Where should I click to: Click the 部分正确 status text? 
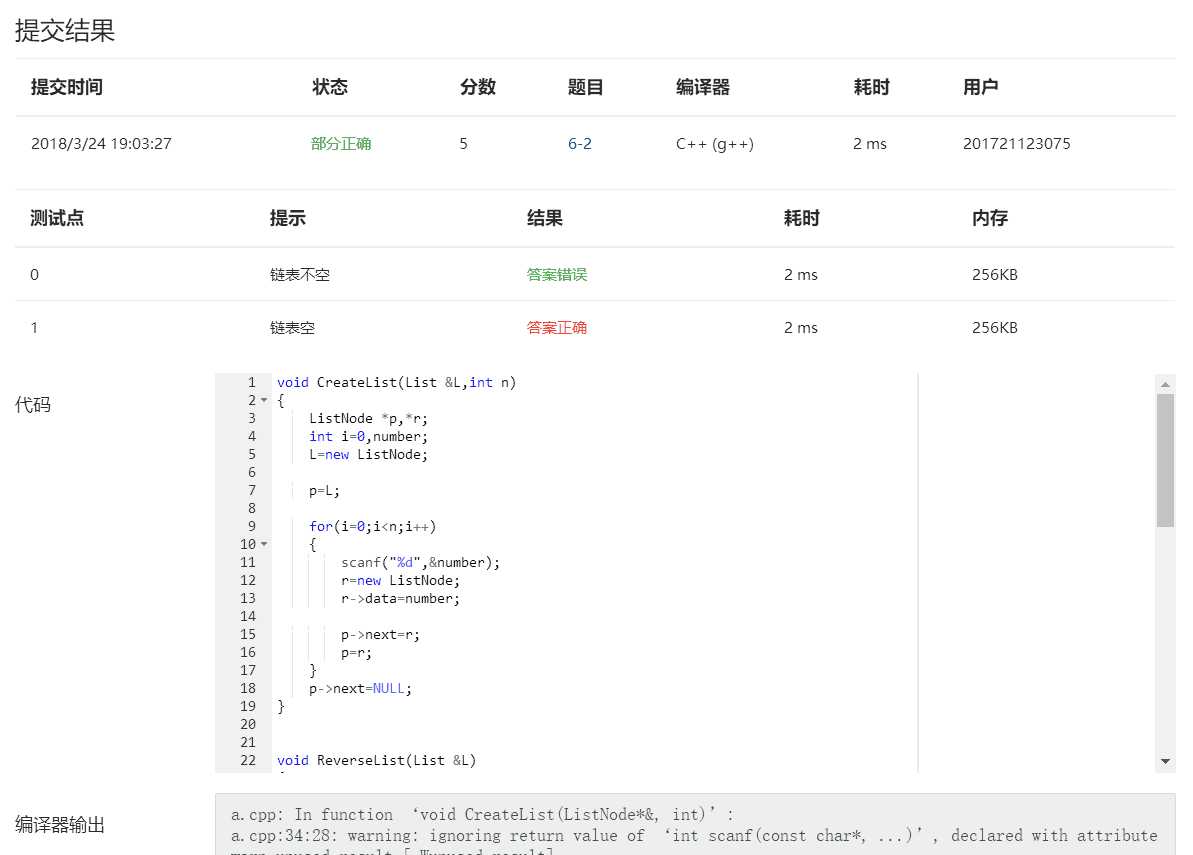341,144
